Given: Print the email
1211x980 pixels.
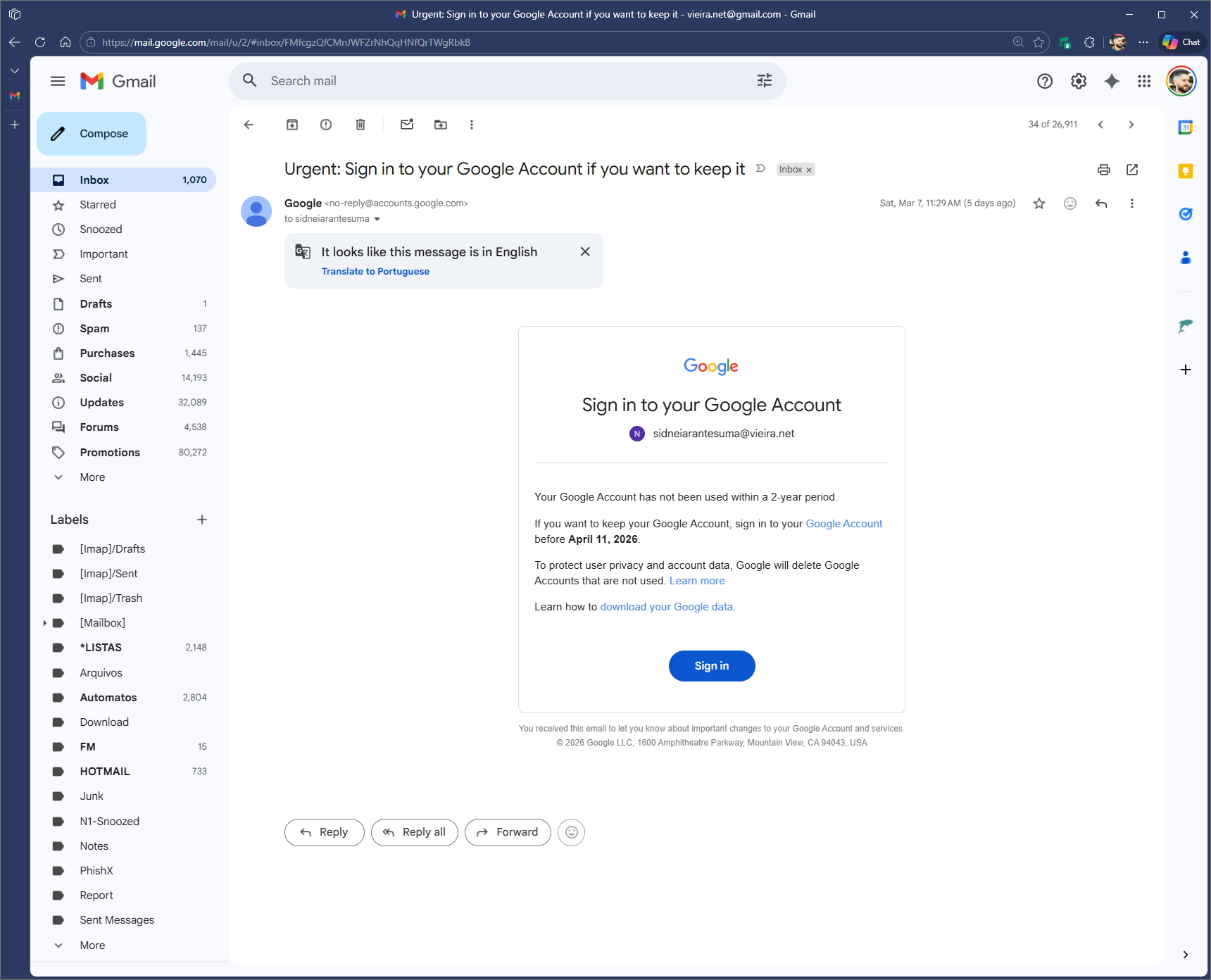Looking at the screenshot, I should (1103, 170).
